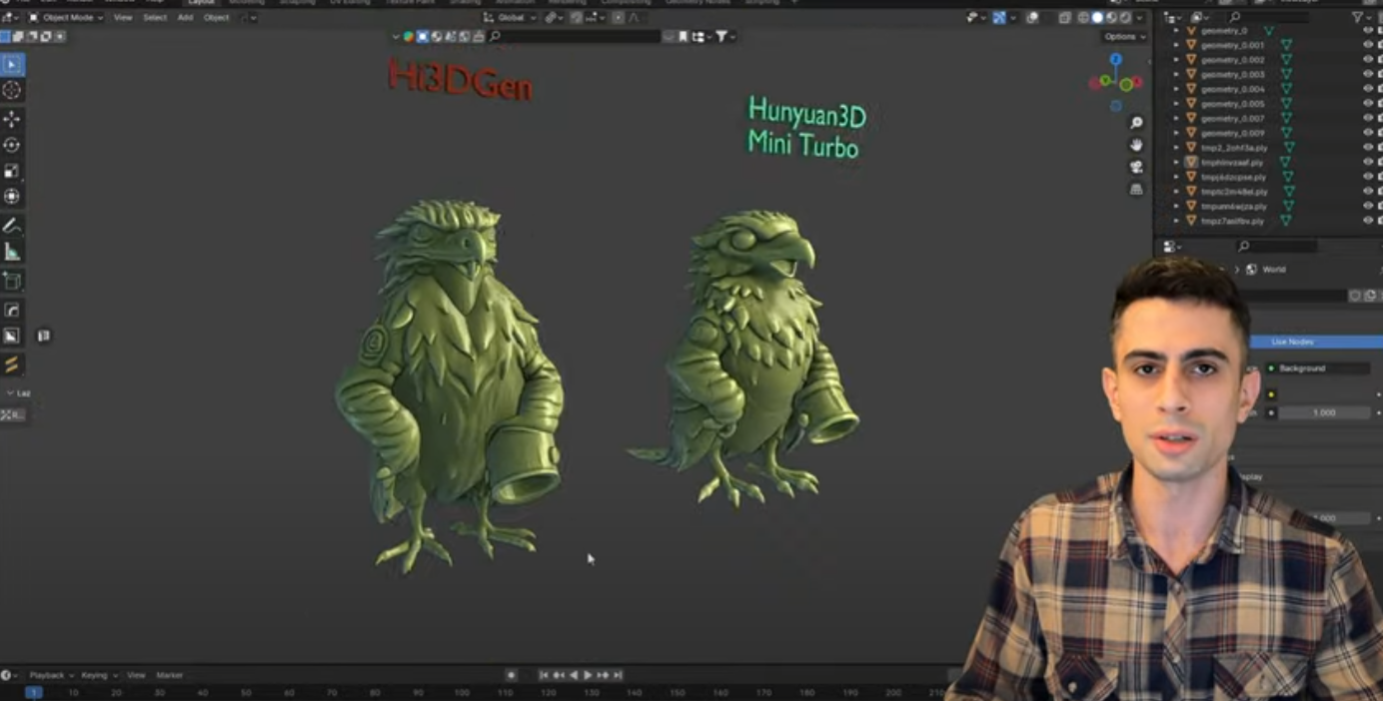Select the Annotate pencil tool
The image size is (1383, 701).
click(x=12, y=226)
